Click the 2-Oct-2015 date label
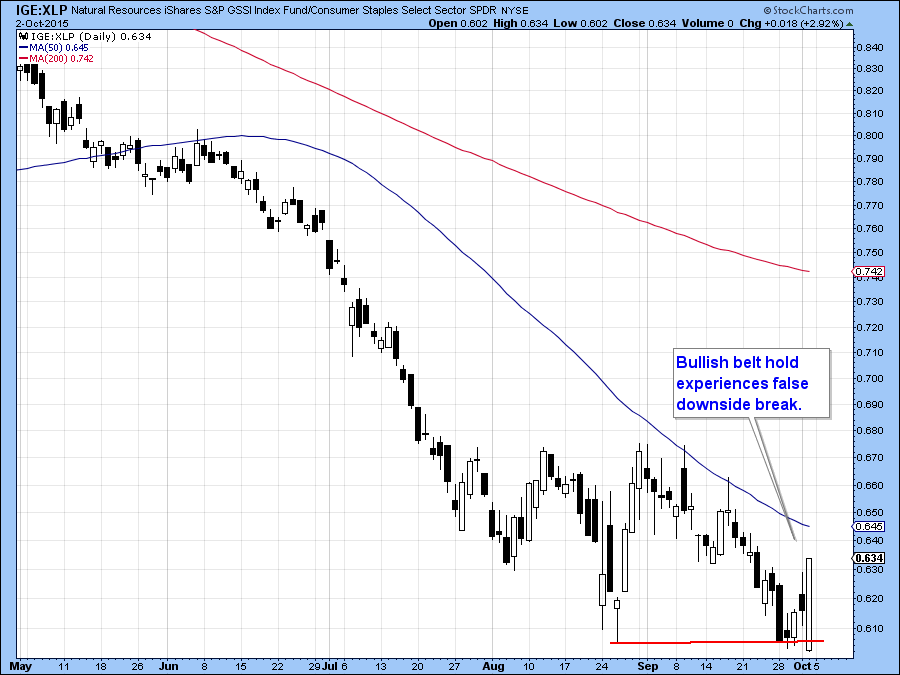Screen dimensions: 900x675 42,24
